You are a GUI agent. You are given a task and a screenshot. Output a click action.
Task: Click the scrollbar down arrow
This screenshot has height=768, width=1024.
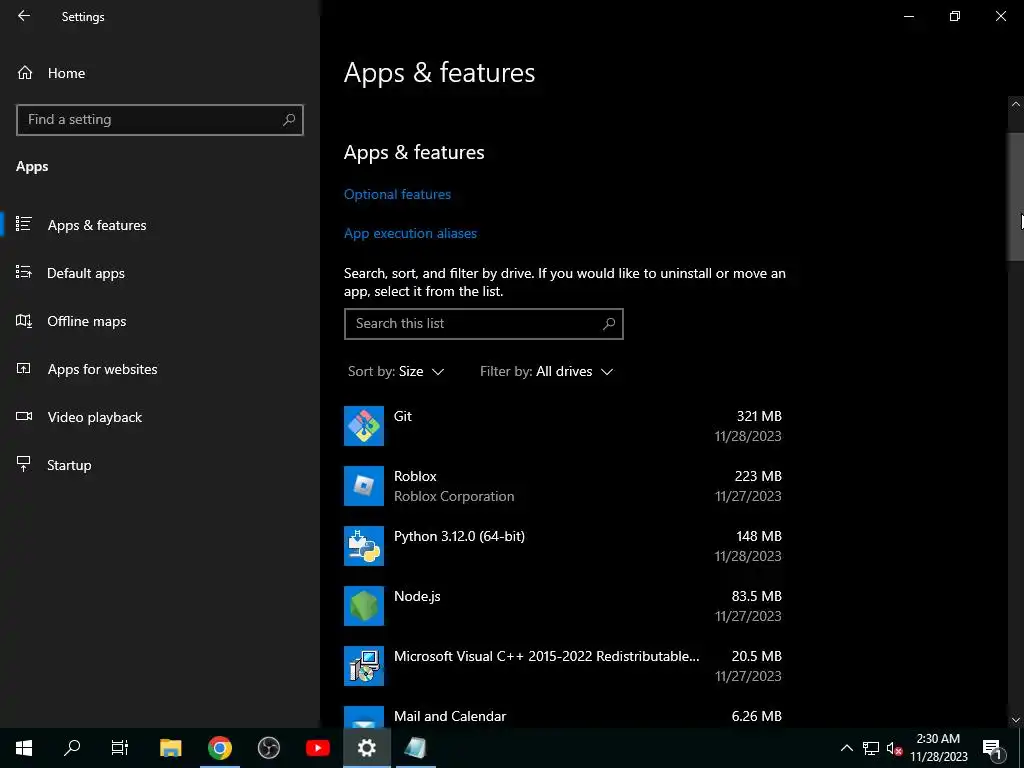(1016, 720)
